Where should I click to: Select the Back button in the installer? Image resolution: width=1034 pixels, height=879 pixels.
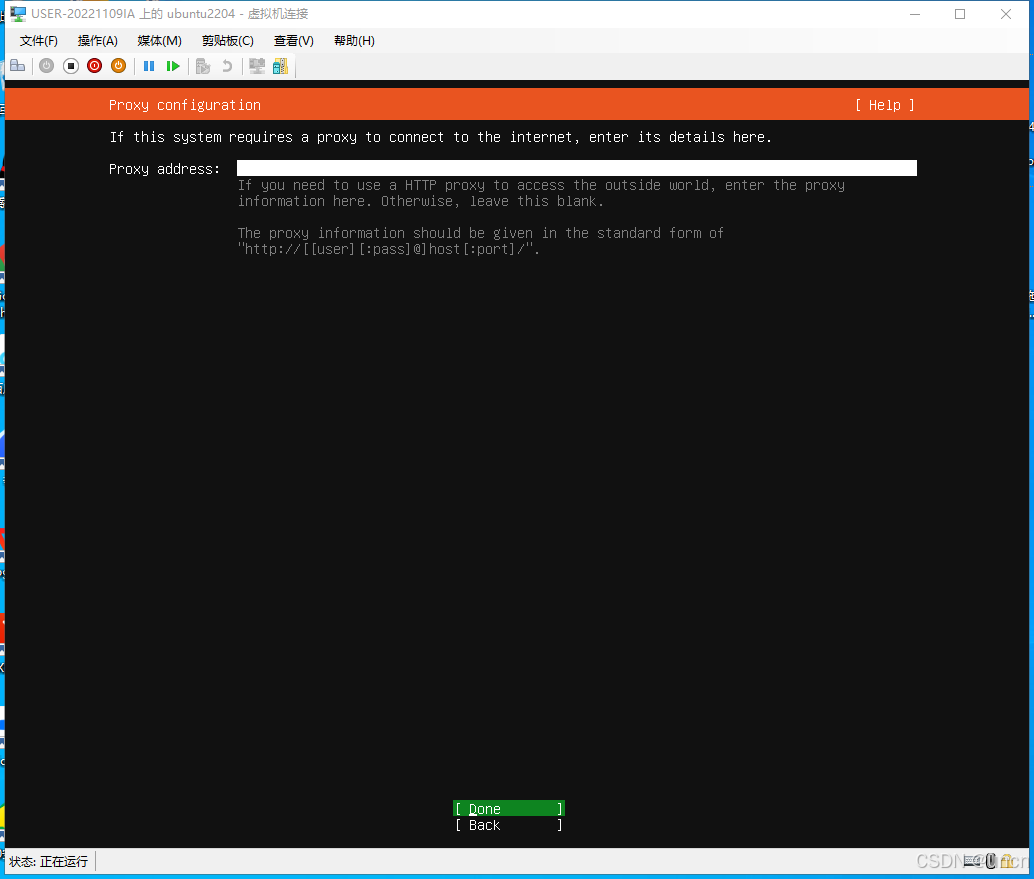click(508, 825)
